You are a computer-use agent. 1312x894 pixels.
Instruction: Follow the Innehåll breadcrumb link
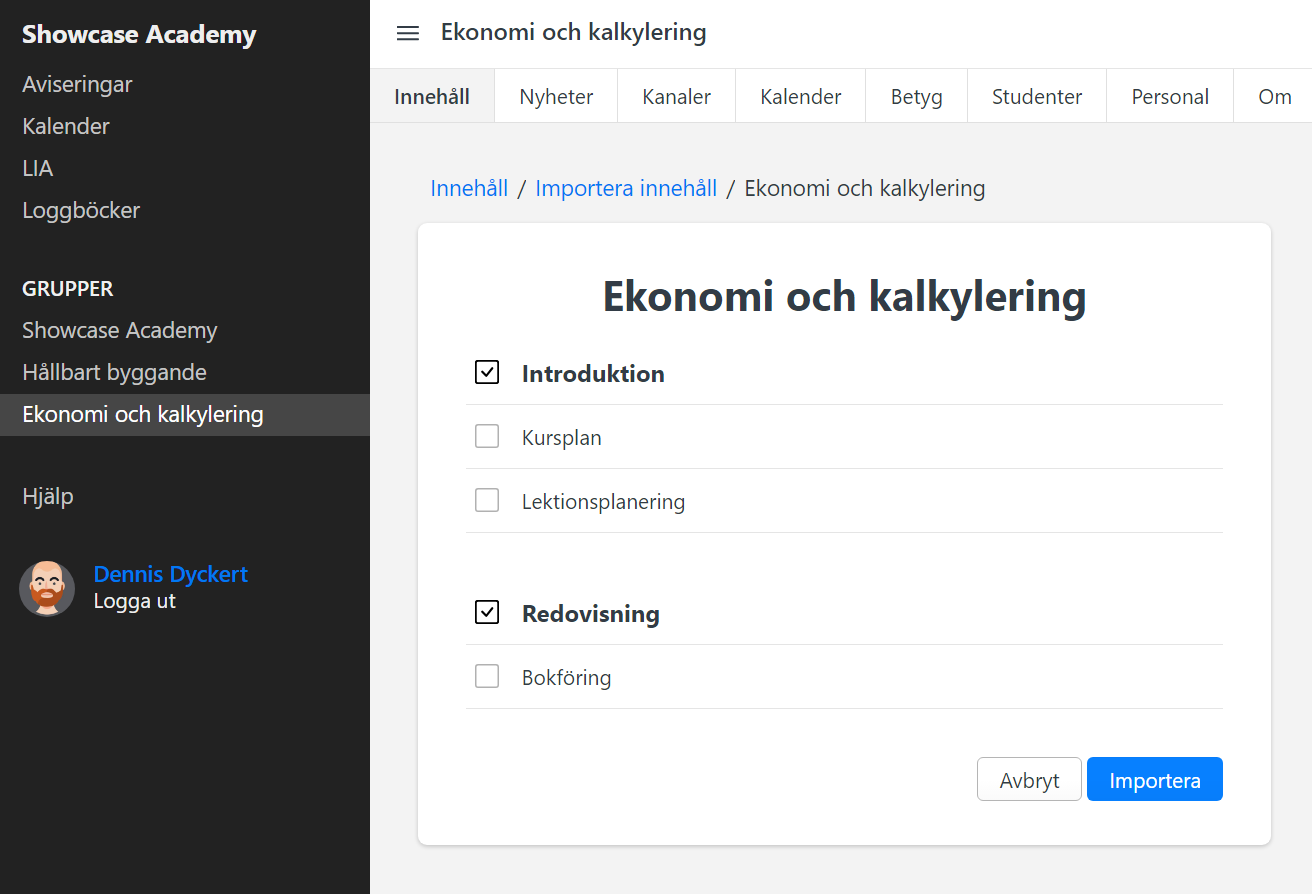click(469, 188)
